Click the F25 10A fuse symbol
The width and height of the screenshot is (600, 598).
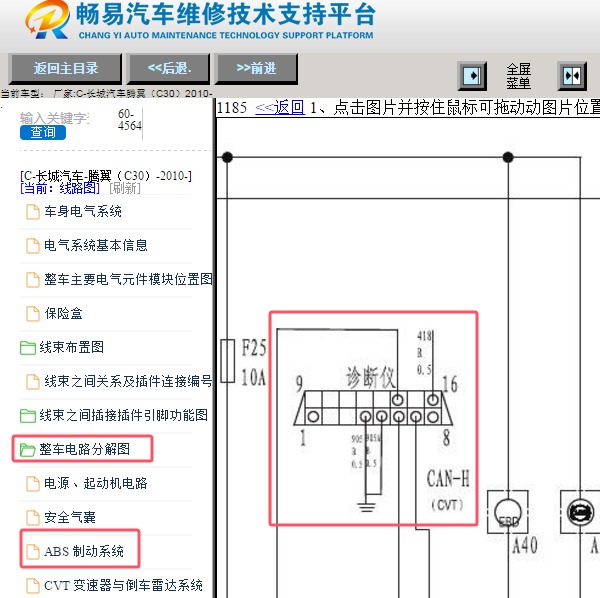228,361
